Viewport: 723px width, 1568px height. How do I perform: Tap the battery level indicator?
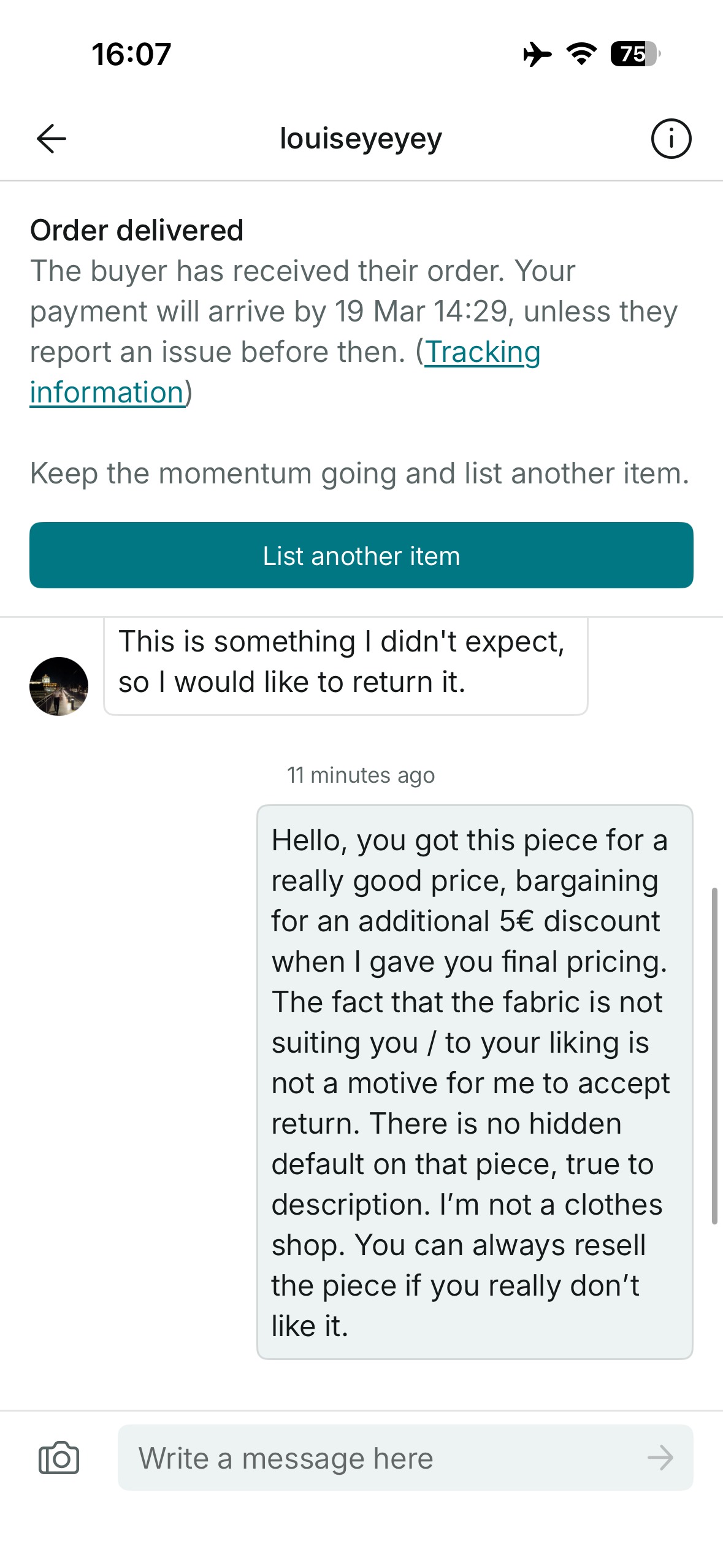point(635,54)
